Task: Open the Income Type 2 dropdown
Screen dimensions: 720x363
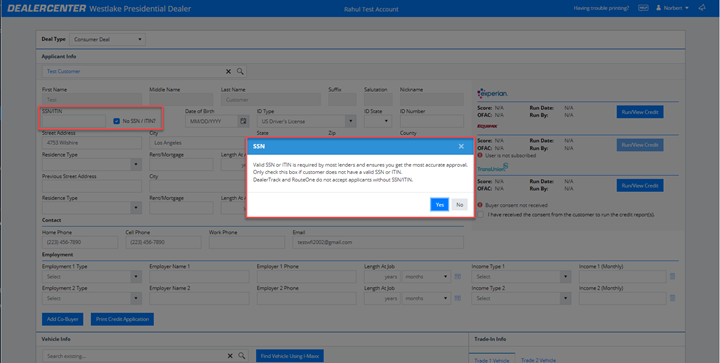Action: tap(521, 298)
